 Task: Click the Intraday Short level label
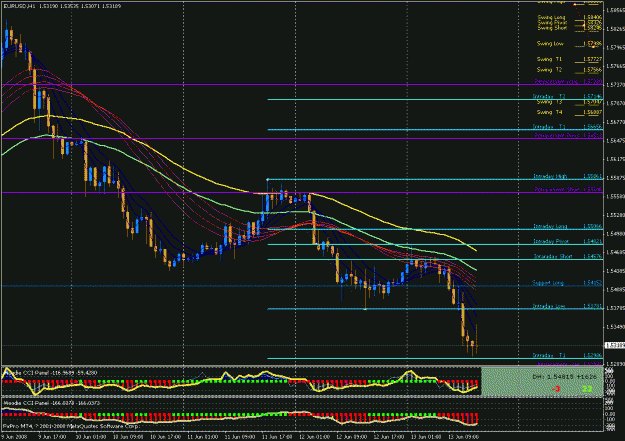553,257
